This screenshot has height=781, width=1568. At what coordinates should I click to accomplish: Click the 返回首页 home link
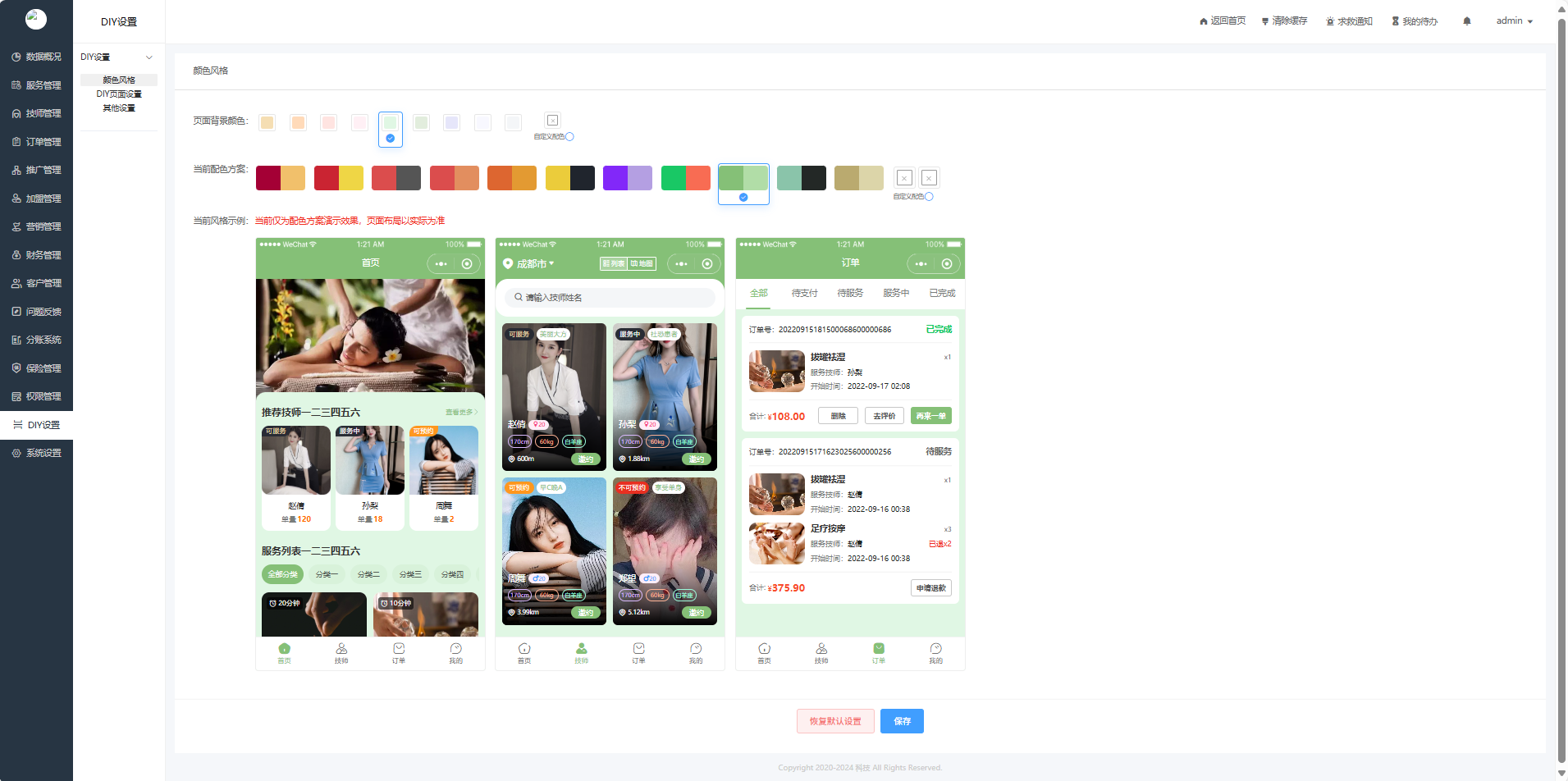(1223, 21)
